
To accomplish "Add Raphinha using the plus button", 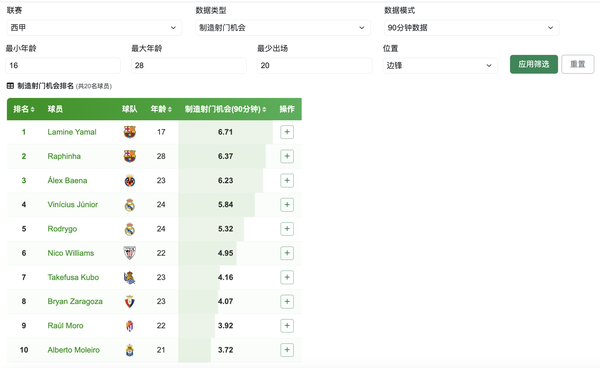I will [287, 156].
